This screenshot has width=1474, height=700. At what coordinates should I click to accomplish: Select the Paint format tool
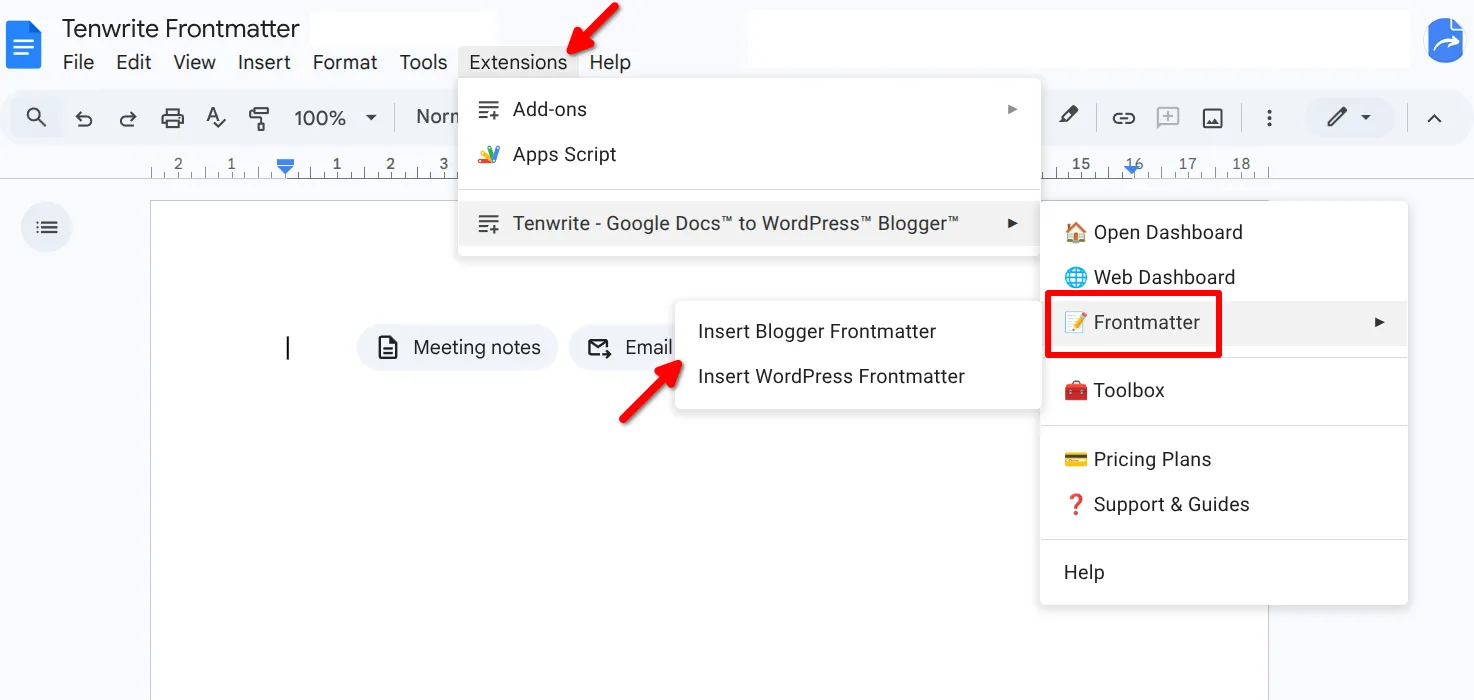[259, 117]
